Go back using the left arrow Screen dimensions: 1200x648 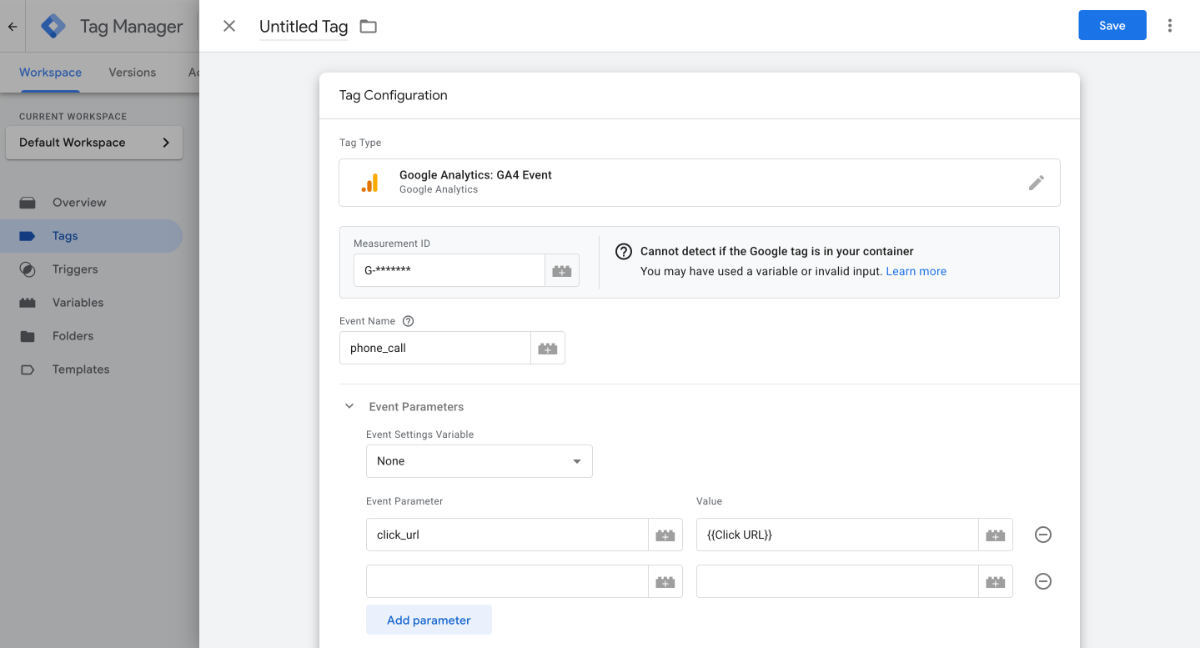(x=12, y=27)
